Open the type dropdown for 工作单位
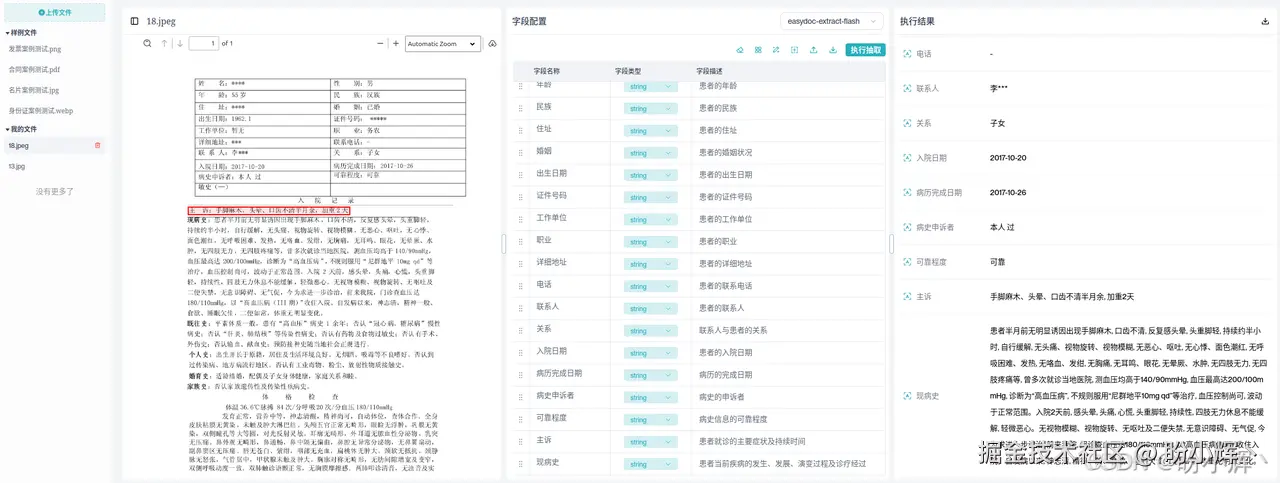Viewport: 1280px width, 483px height. (650, 219)
